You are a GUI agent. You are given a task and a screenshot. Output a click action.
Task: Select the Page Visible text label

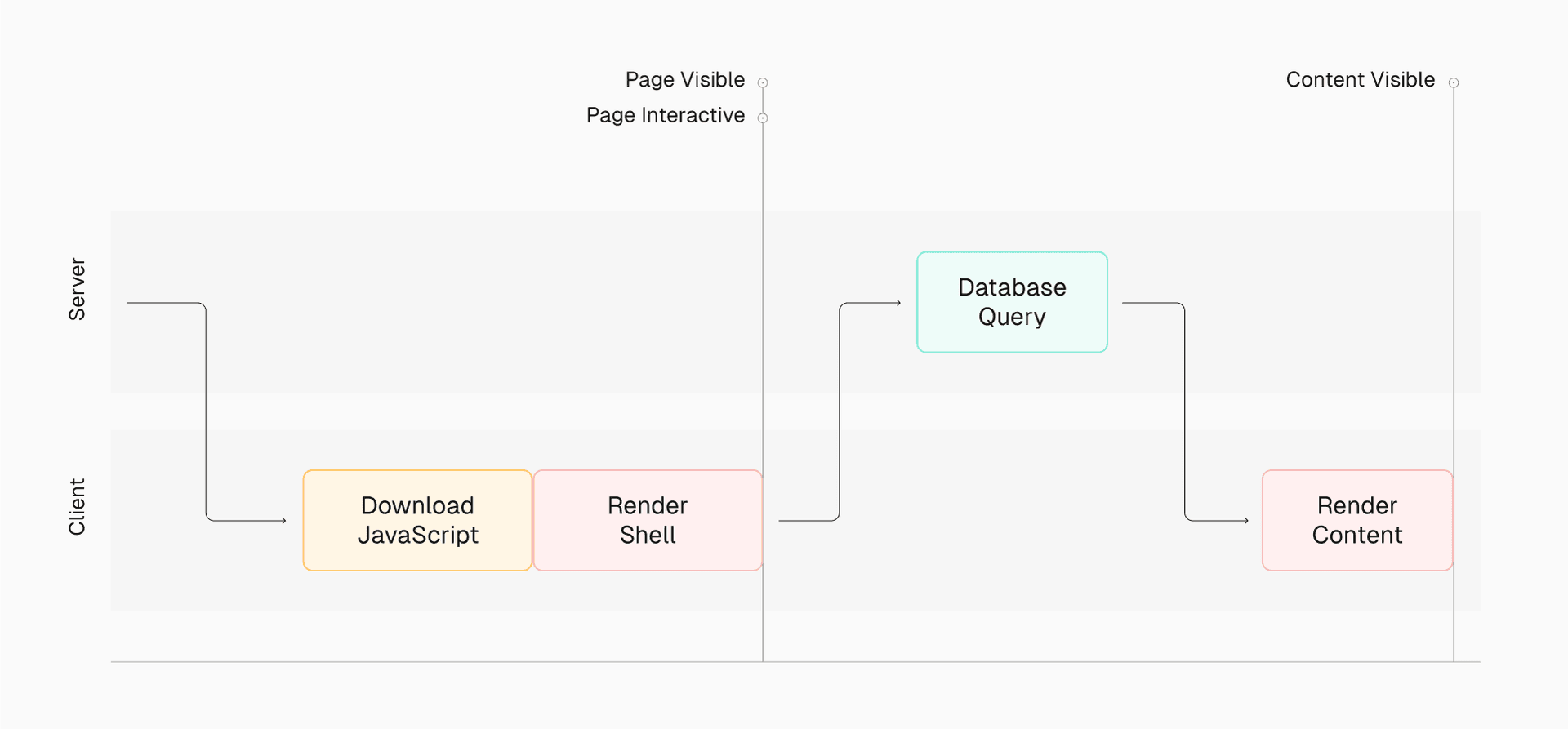[x=684, y=80]
